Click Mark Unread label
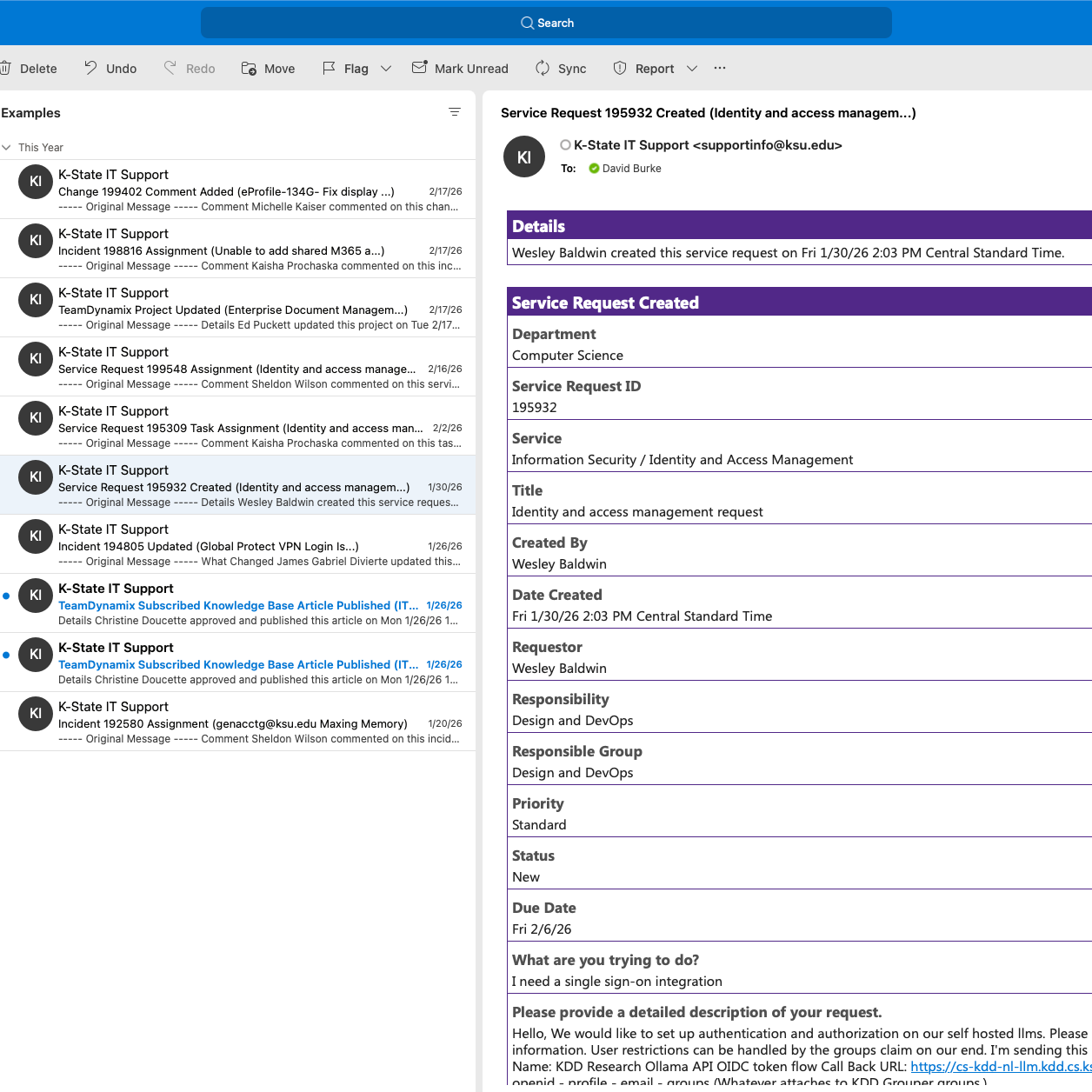1092x1092 pixels. tap(471, 69)
